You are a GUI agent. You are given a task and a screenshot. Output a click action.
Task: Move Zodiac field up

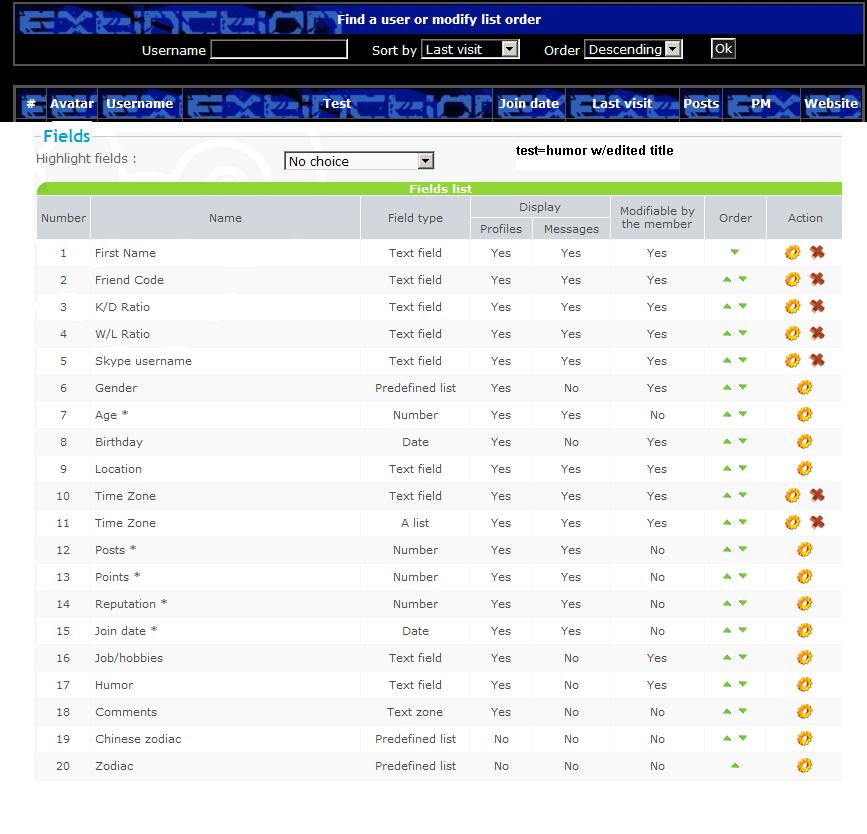point(735,766)
